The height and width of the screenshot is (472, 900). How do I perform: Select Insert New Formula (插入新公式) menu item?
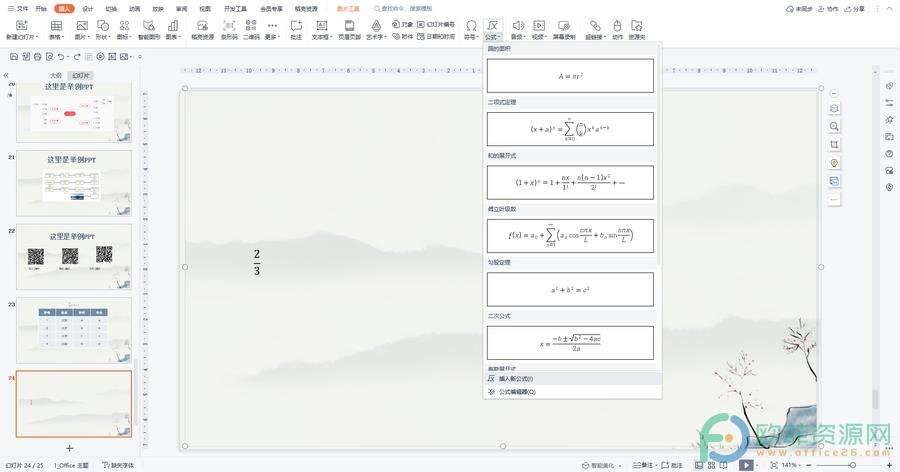(515, 379)
